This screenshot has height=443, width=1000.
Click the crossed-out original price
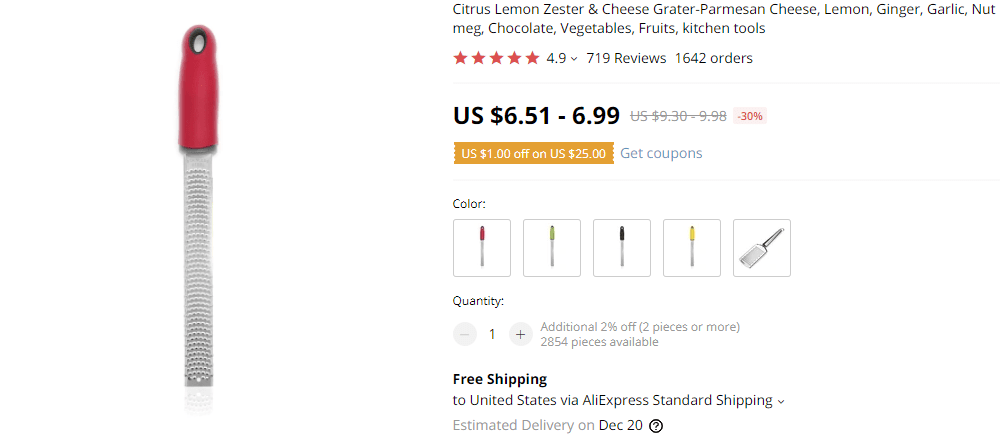coord(678,116)
